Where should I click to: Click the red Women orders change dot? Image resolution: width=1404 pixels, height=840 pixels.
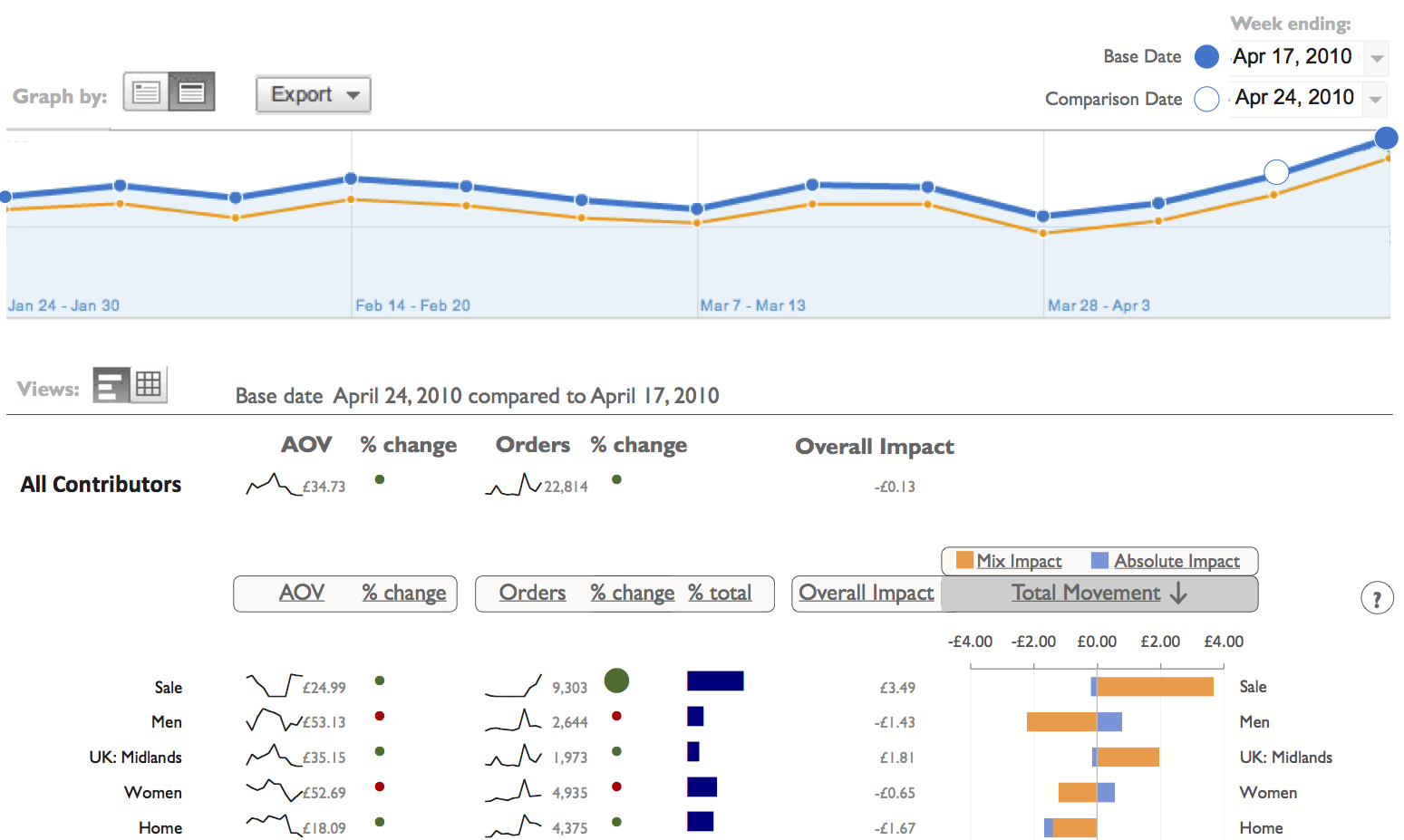click(x=616, y=787)
